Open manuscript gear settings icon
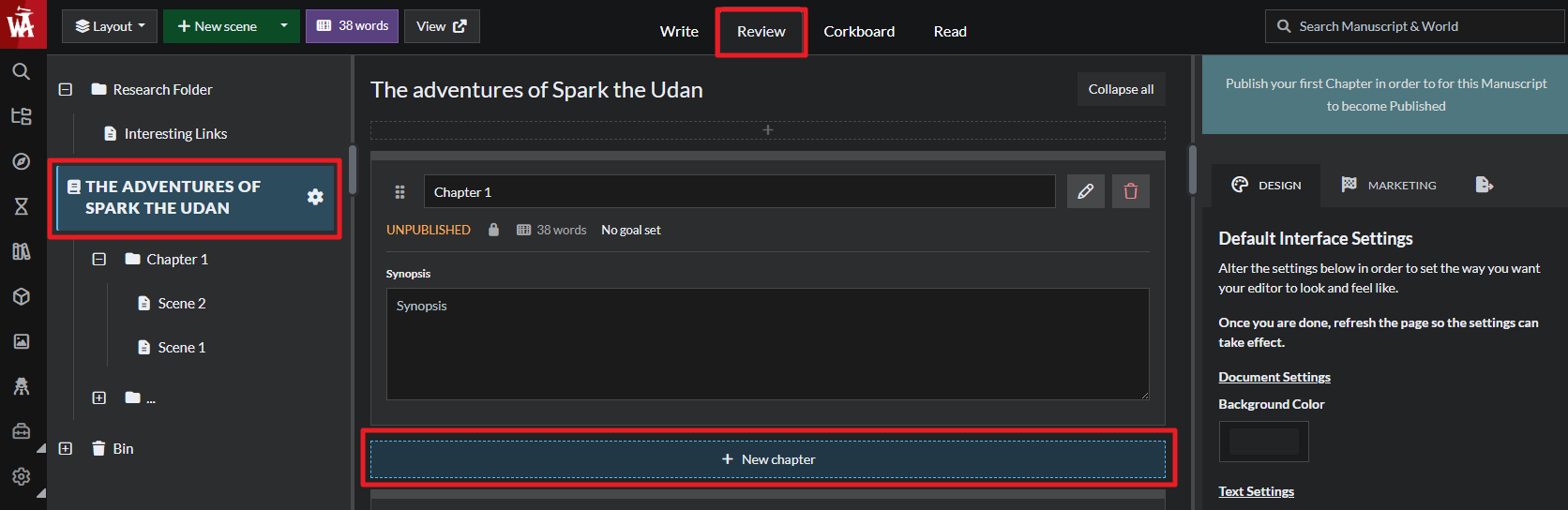The height and width of the screenshot is (510, 1568). (315, 197)
